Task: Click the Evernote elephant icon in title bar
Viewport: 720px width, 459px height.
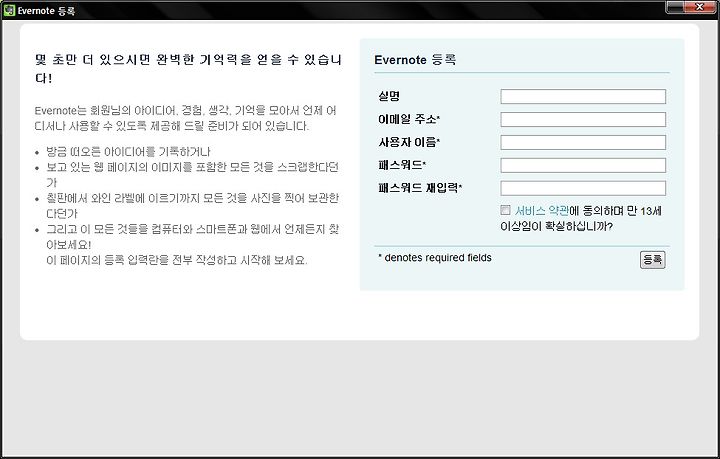Action: pos(9,10)
